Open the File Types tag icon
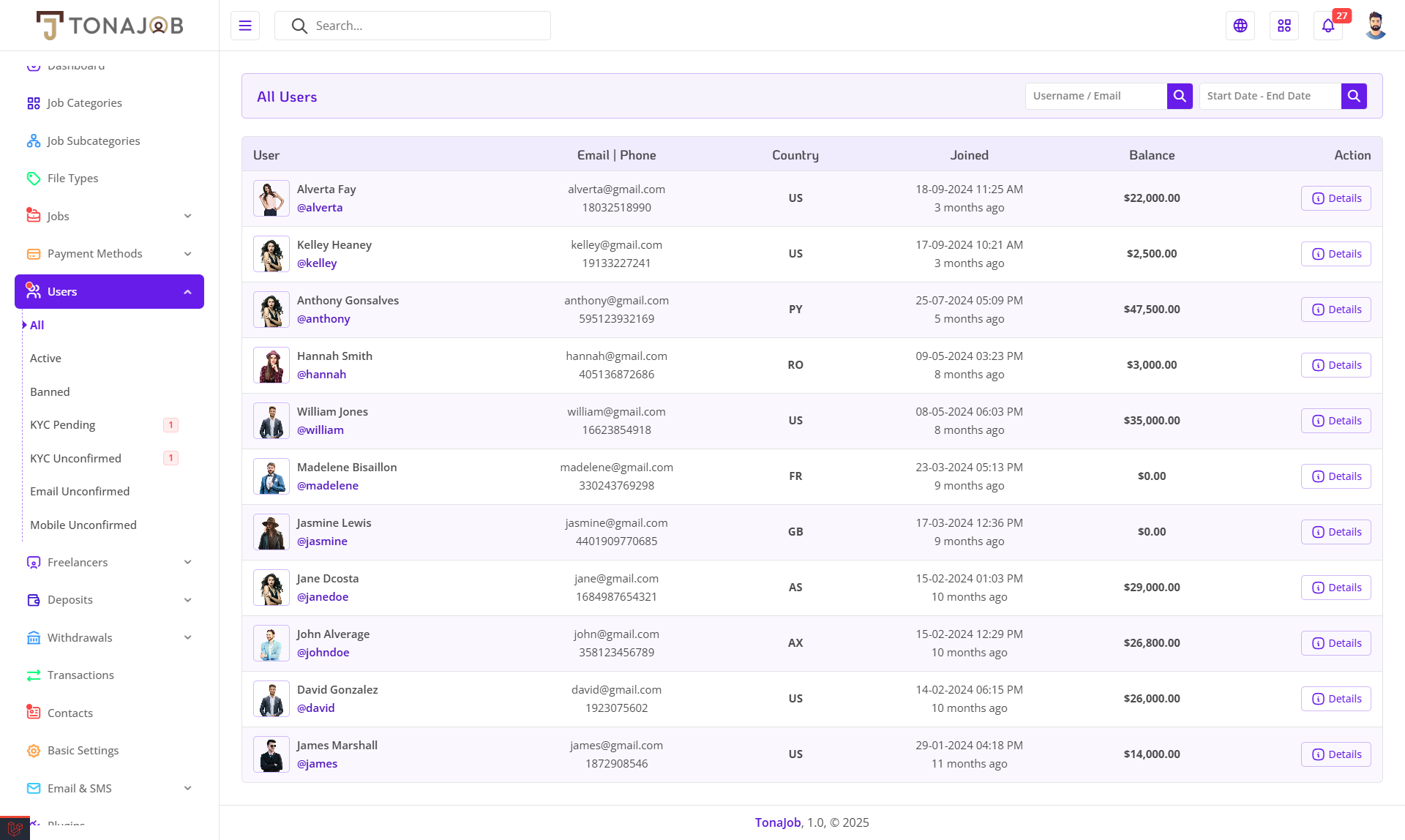The width and height of the screenshot is (1405, 840). click(x=34, y=179)
